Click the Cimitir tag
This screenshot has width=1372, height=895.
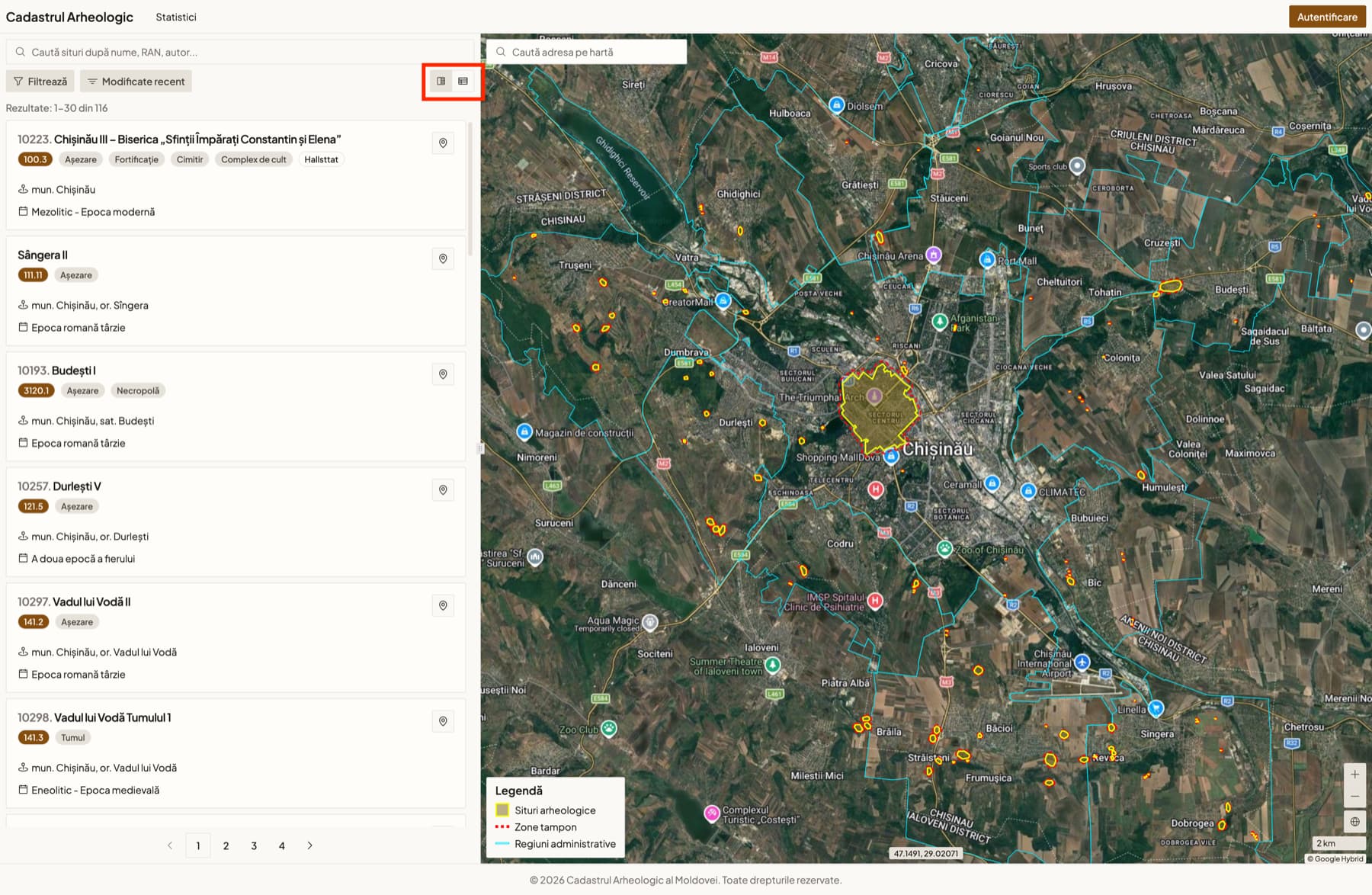[x=190, y=159]
